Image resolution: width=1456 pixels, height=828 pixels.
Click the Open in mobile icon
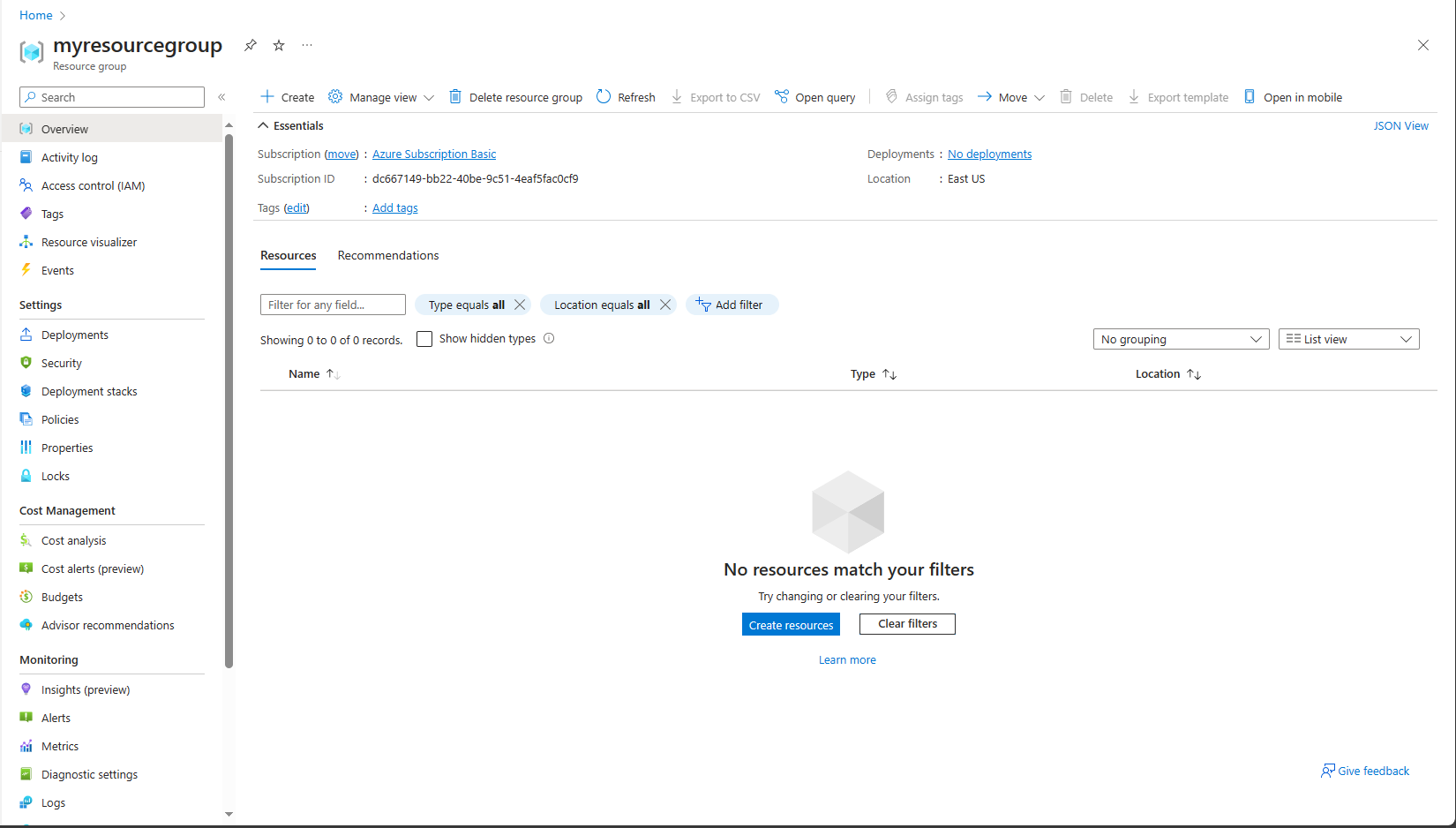pos(1250,97)
